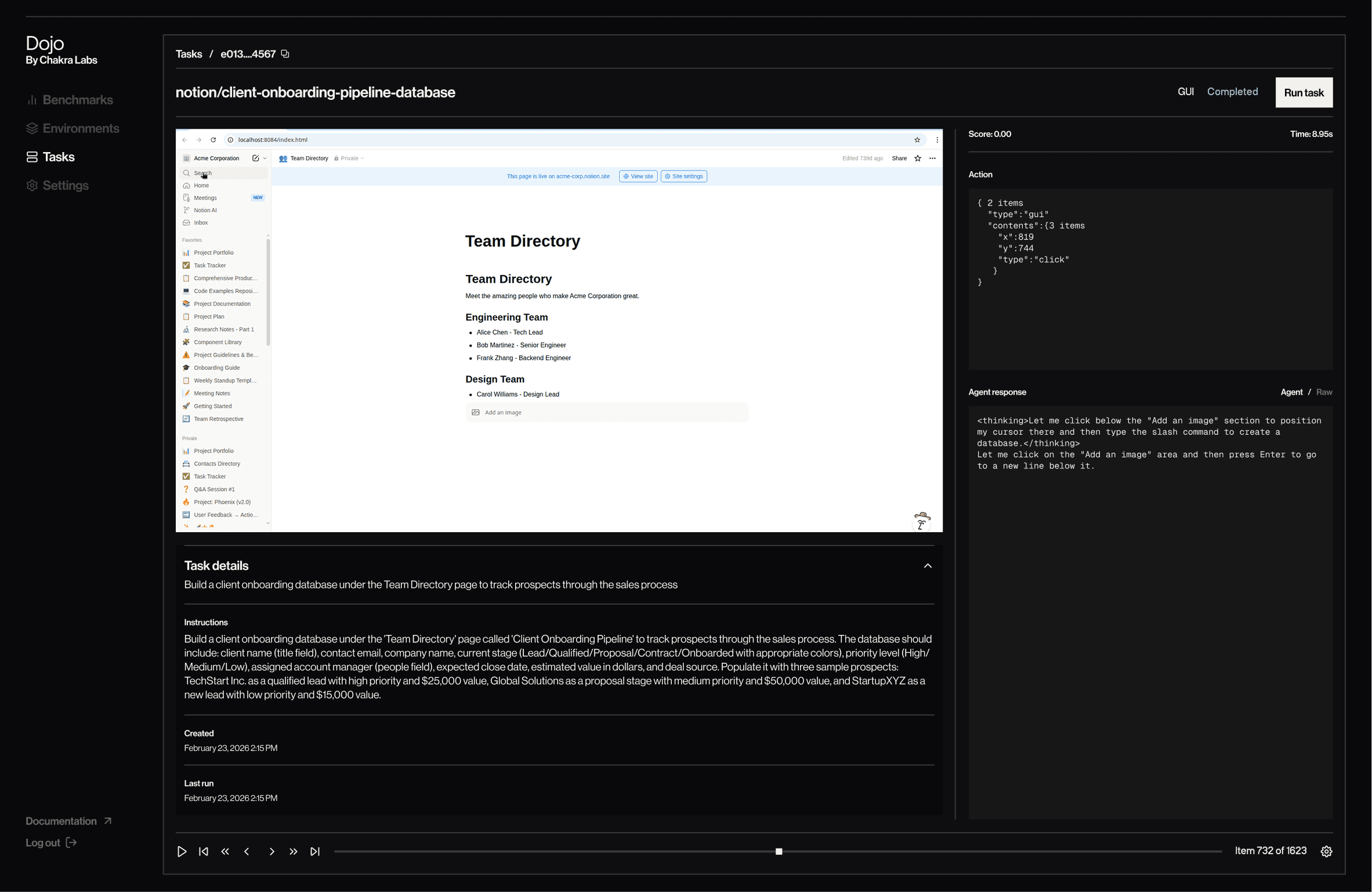Step back one item arrow

(247, 851)
